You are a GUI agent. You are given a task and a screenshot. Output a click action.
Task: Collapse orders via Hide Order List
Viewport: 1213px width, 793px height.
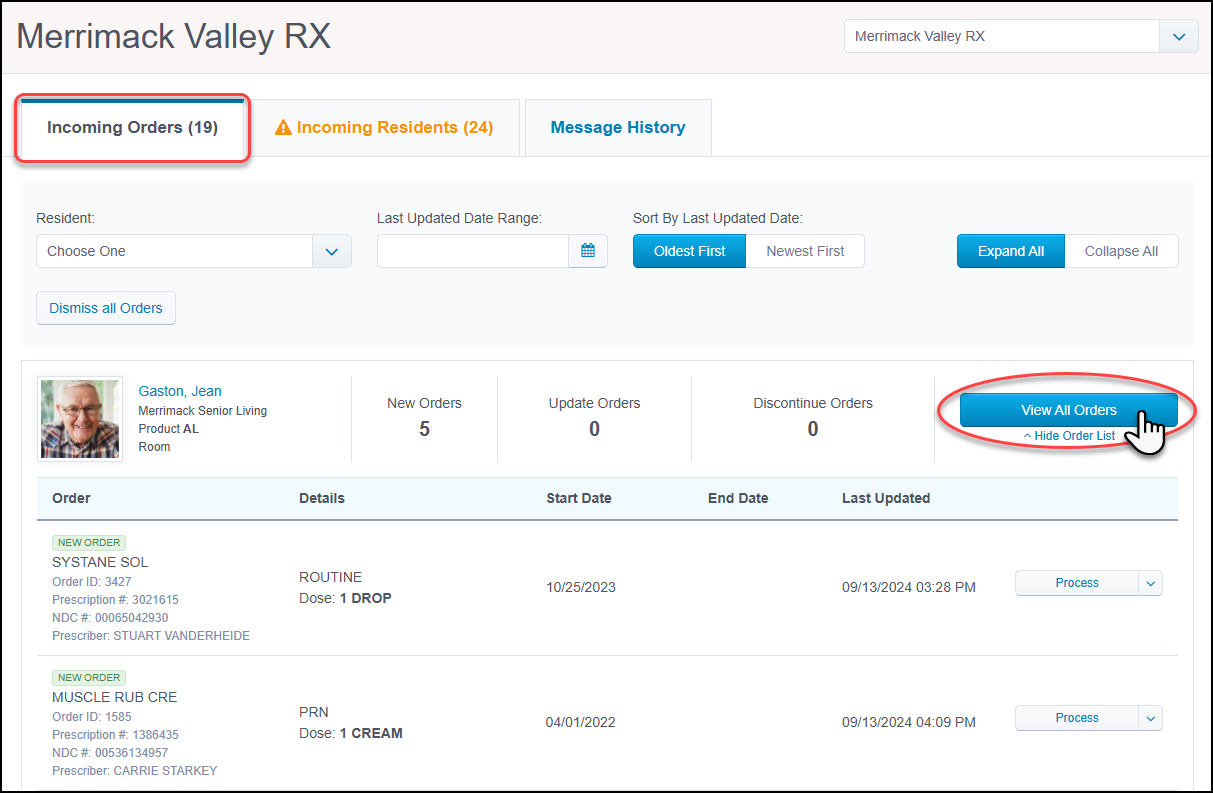pyautogui.click(x=1069, y=435)
